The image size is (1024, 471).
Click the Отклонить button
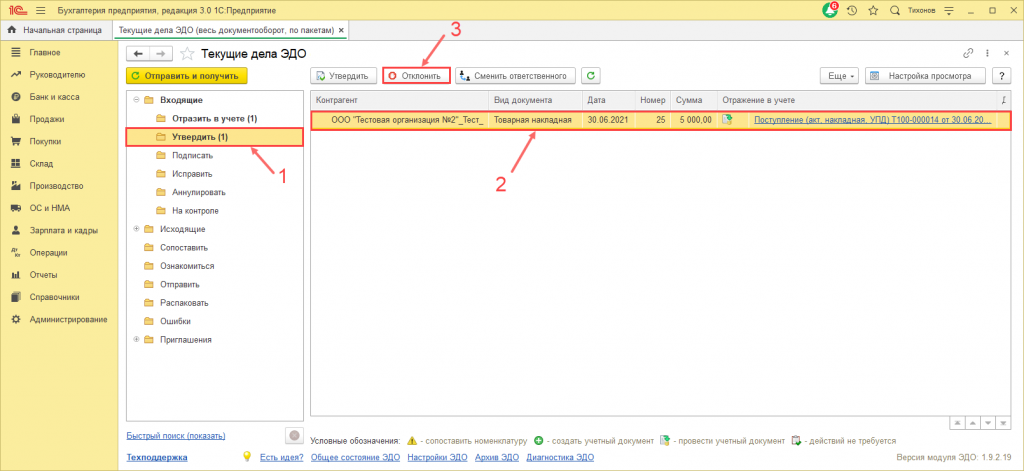tap(417, 76)
